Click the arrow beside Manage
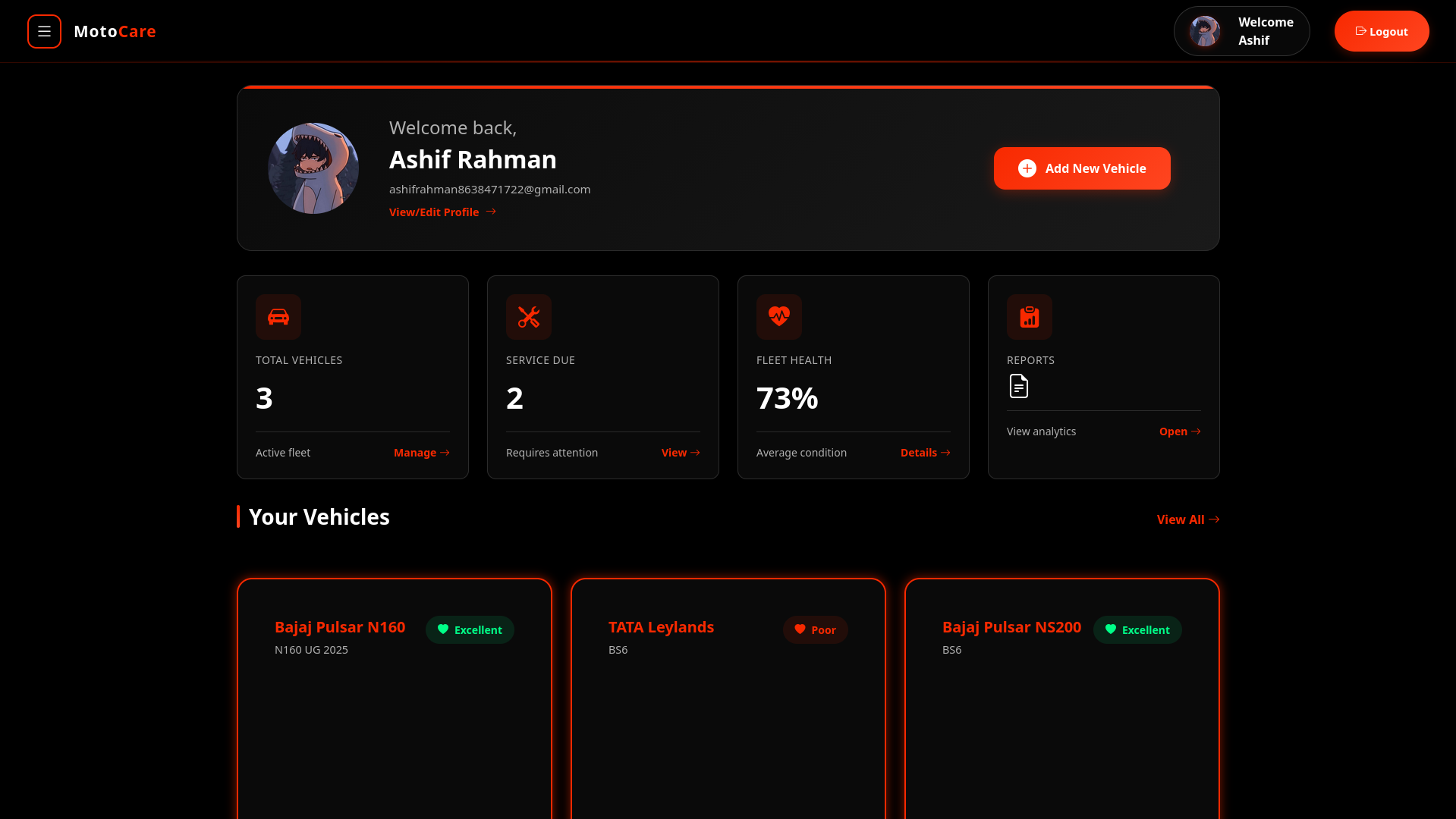The width and height of the screenshot is (1456, 819). pyautogui.click(x=445, y=453)
